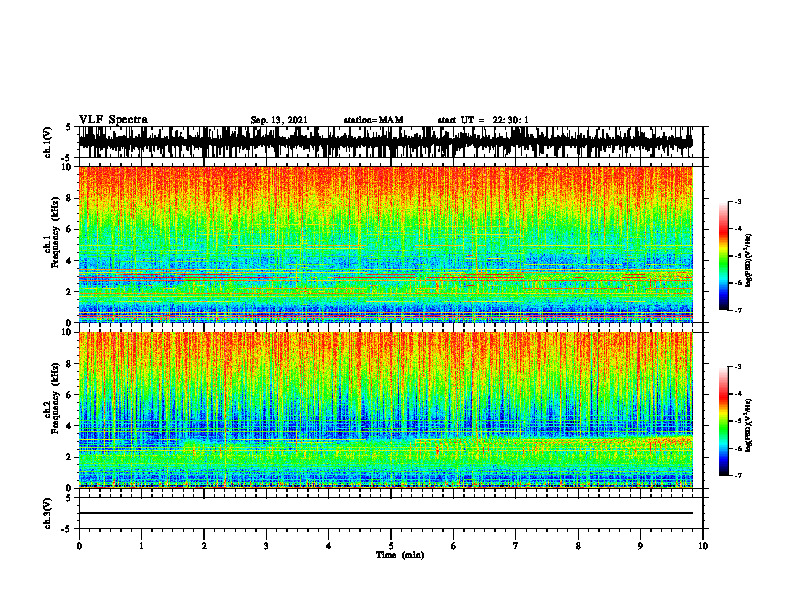Click the "2" kHz tick on ch.2 frequency axis
Image resolution: width=792 pixels, height=612 pixels.
click(x=69, y=457)
